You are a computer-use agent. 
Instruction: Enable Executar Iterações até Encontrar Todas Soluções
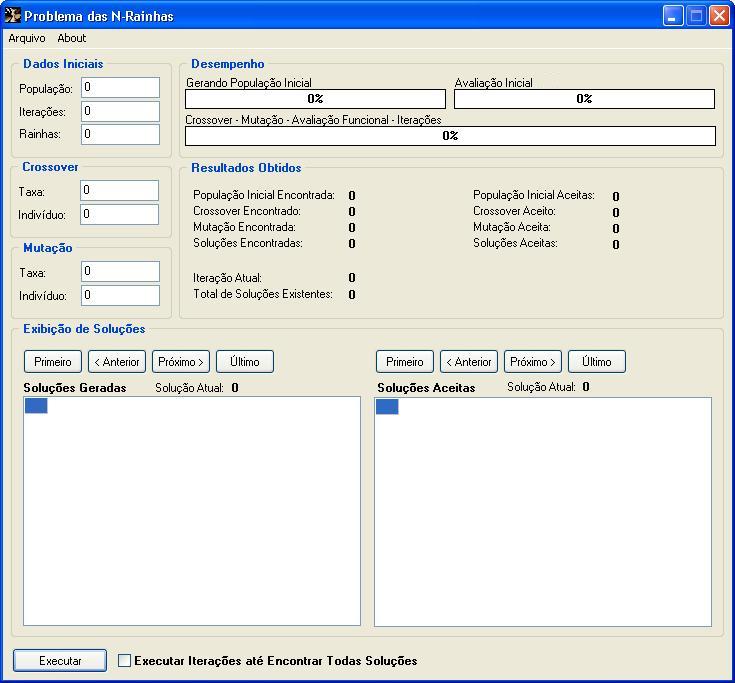tap(125, 661)
